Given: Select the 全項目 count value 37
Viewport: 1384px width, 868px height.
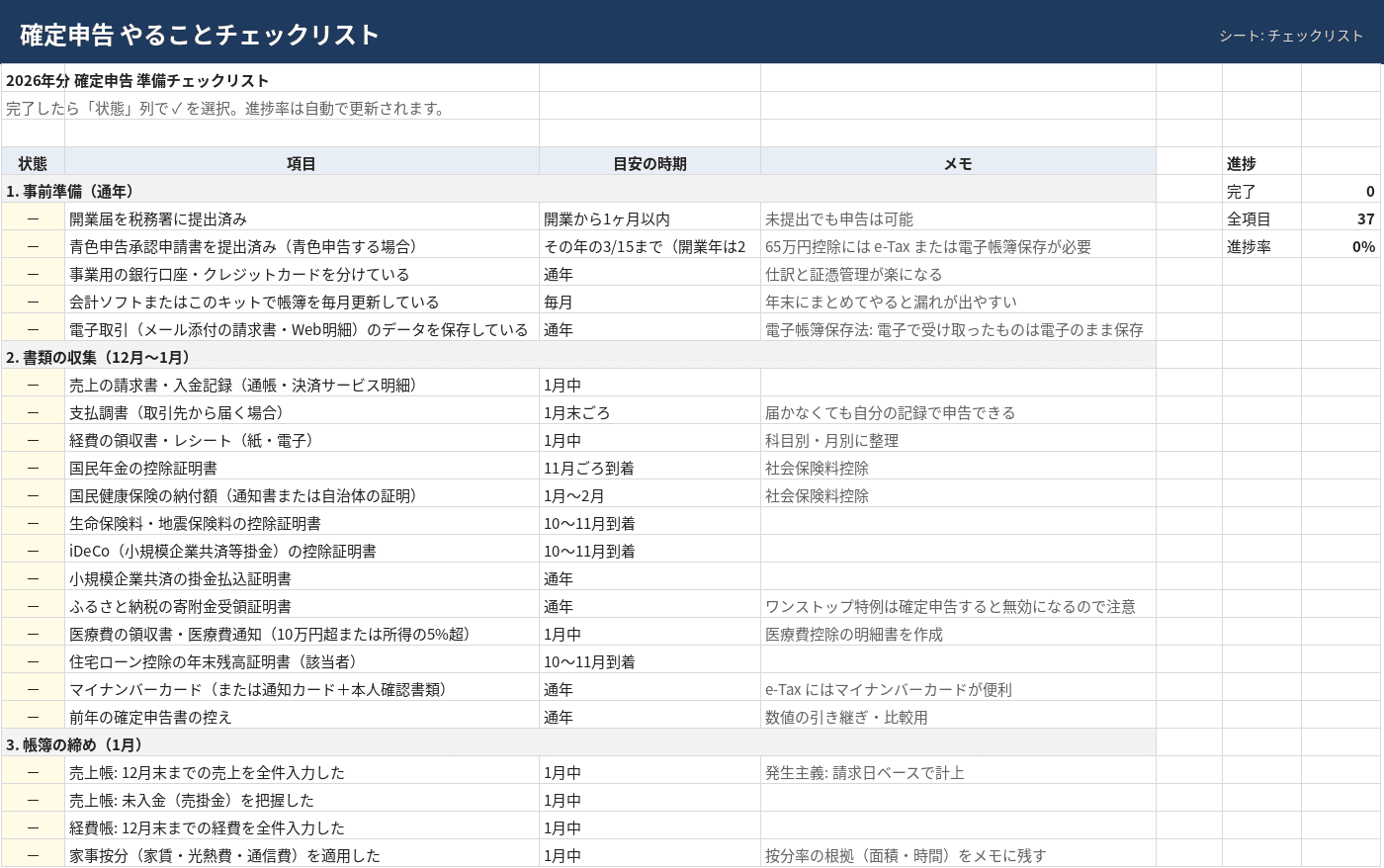Looking at the screenshot, I should tap(1341, 218).
